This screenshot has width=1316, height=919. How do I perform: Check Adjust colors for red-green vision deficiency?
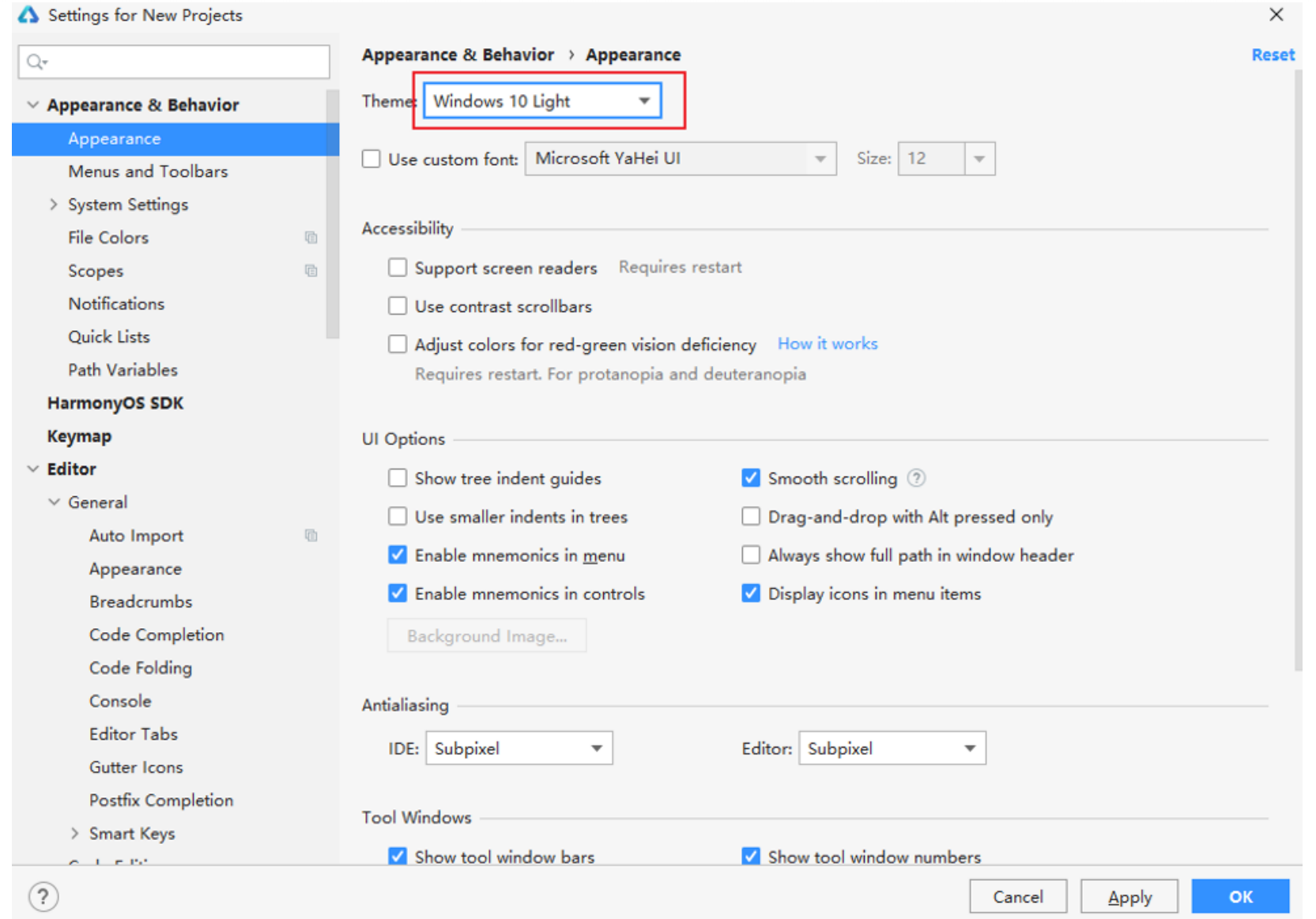click(398, 344)
